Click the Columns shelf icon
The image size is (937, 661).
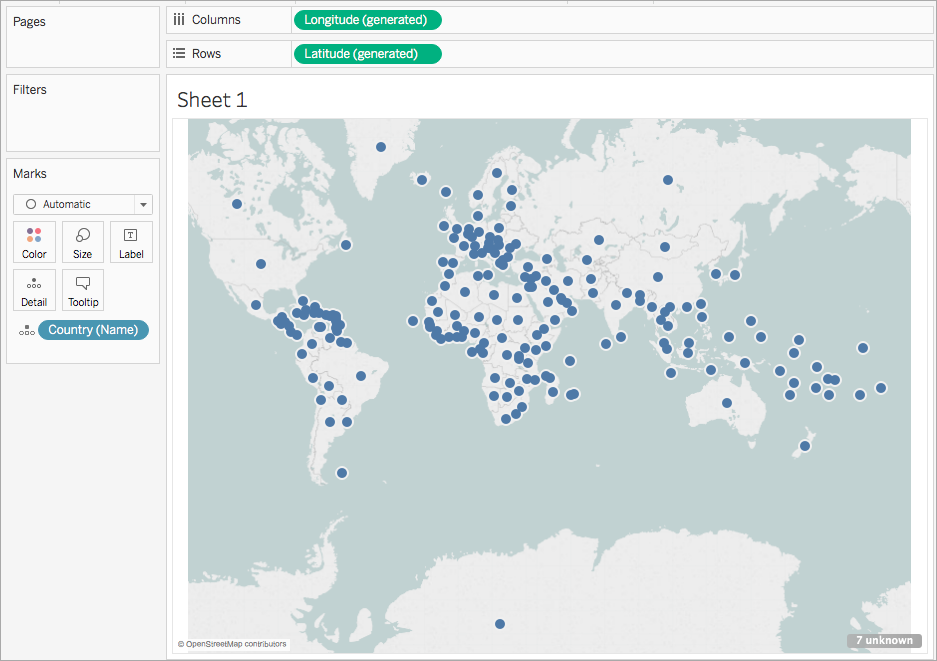coord(179,20)
